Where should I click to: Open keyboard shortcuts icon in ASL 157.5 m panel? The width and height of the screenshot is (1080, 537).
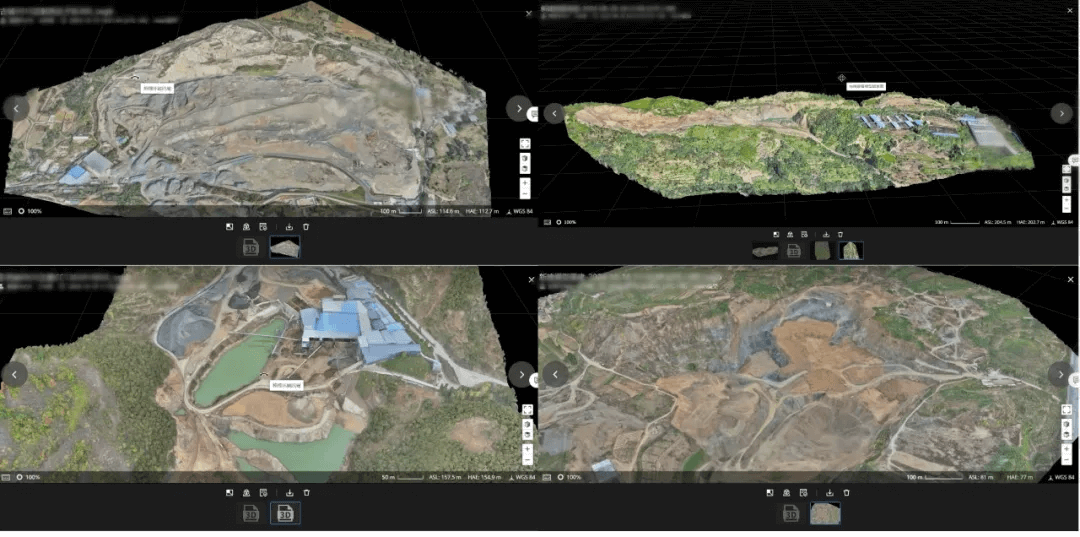click(x=8, y=477)
